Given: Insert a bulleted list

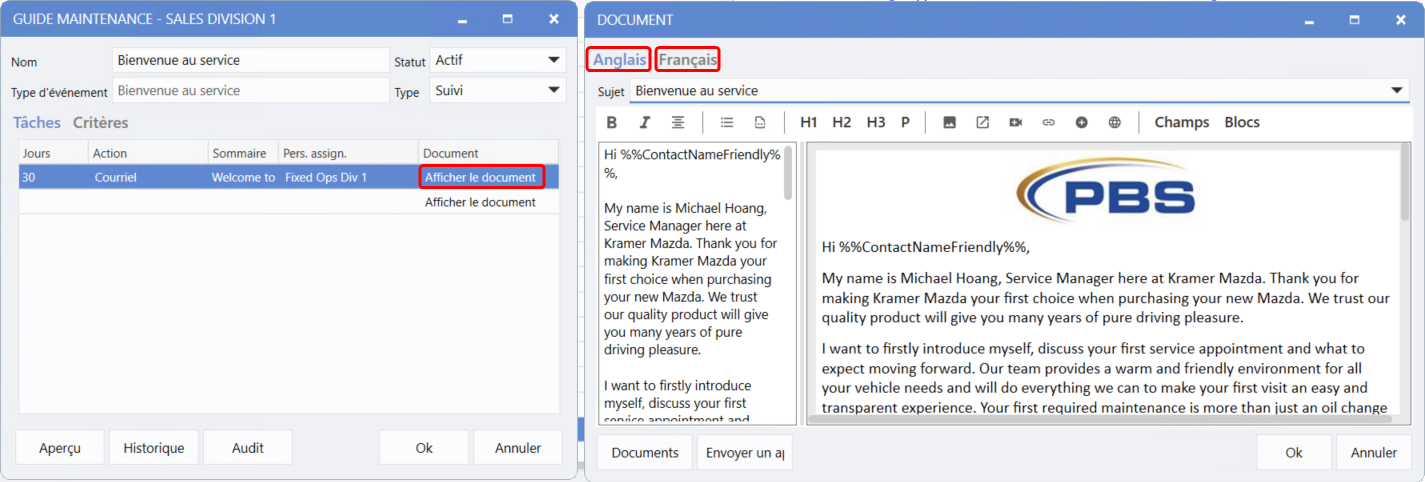Looking at the screenshot, I should pos(727,122).
